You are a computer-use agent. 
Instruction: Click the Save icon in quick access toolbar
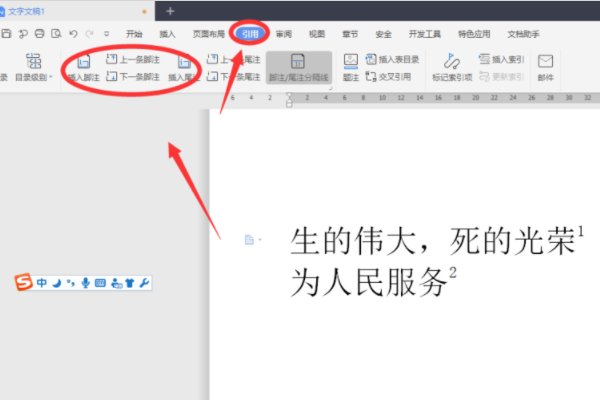click(x=6, y=34)
